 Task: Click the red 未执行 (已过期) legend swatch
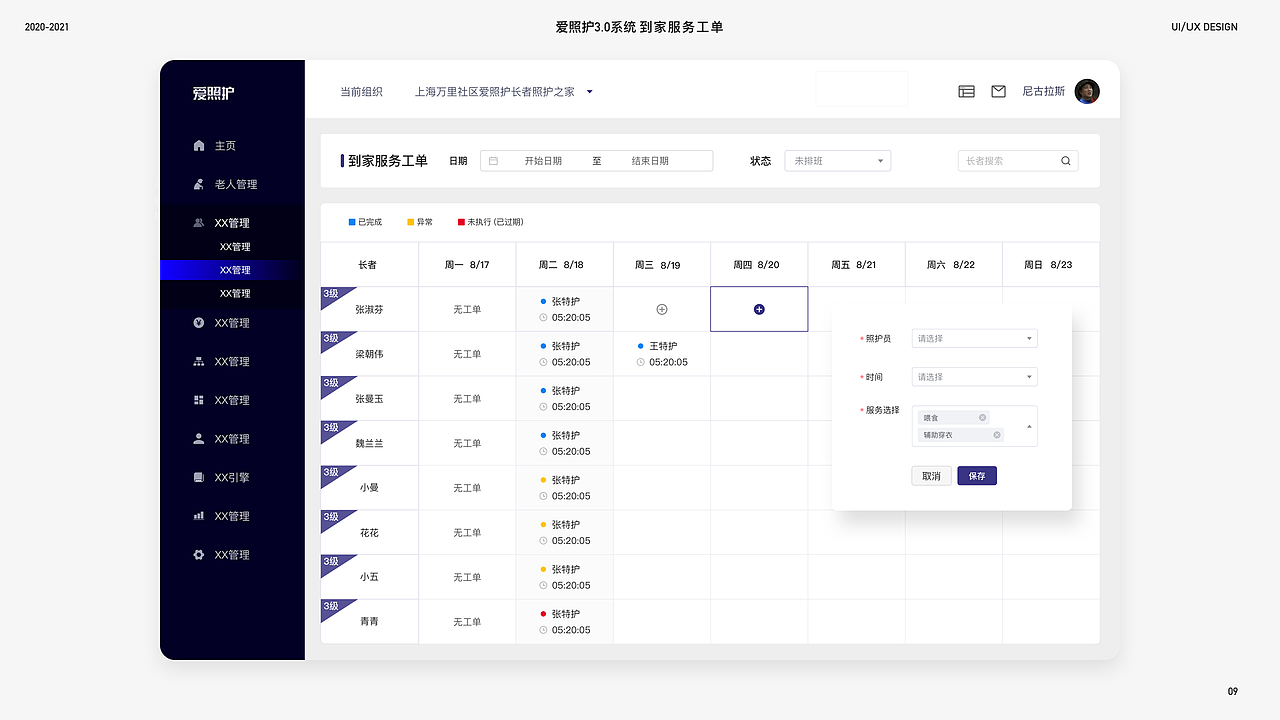(461, 222)
